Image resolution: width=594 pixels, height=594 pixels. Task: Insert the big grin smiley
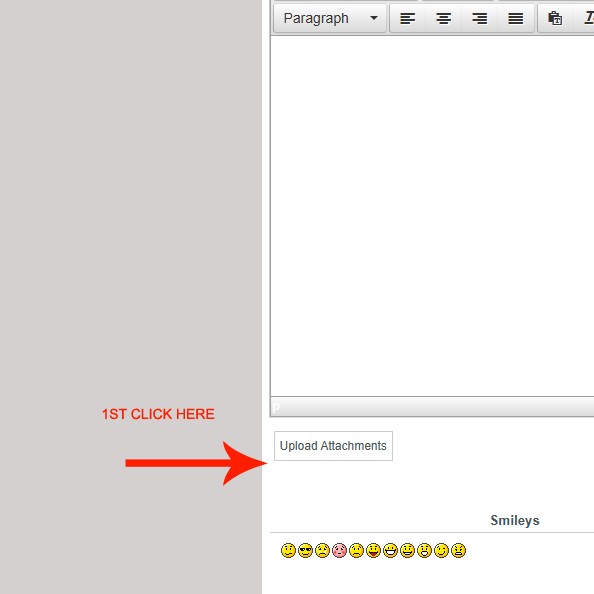[390, 550]
